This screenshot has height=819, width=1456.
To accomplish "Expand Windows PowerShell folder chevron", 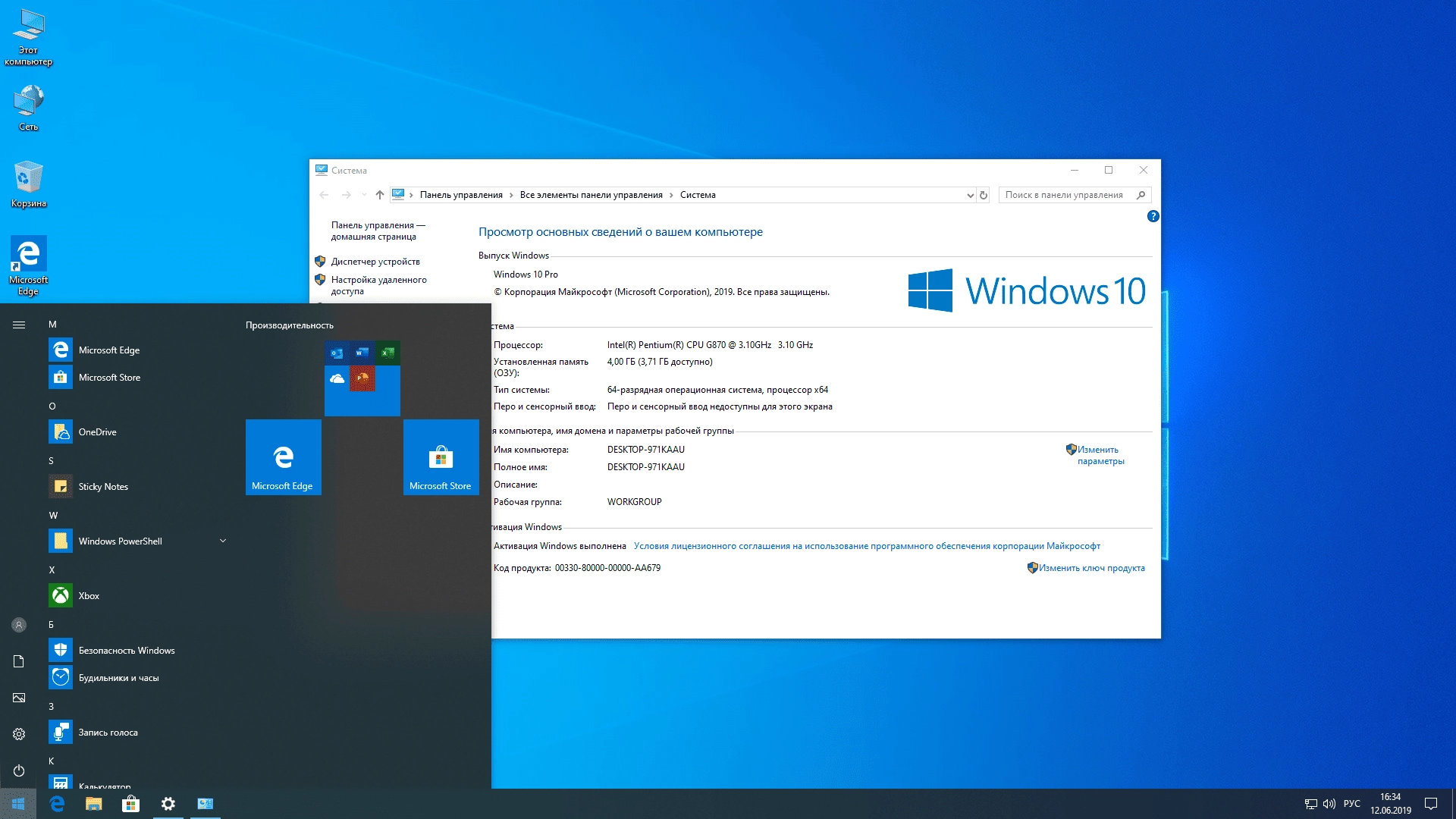I will tap(223, 541).
